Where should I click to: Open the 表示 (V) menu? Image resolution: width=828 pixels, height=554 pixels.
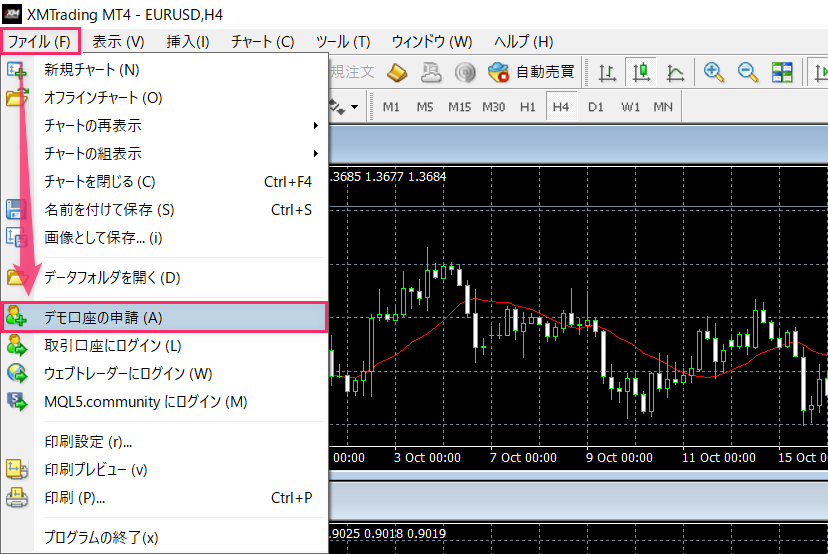pyautogui.click(x=118, y=41)
